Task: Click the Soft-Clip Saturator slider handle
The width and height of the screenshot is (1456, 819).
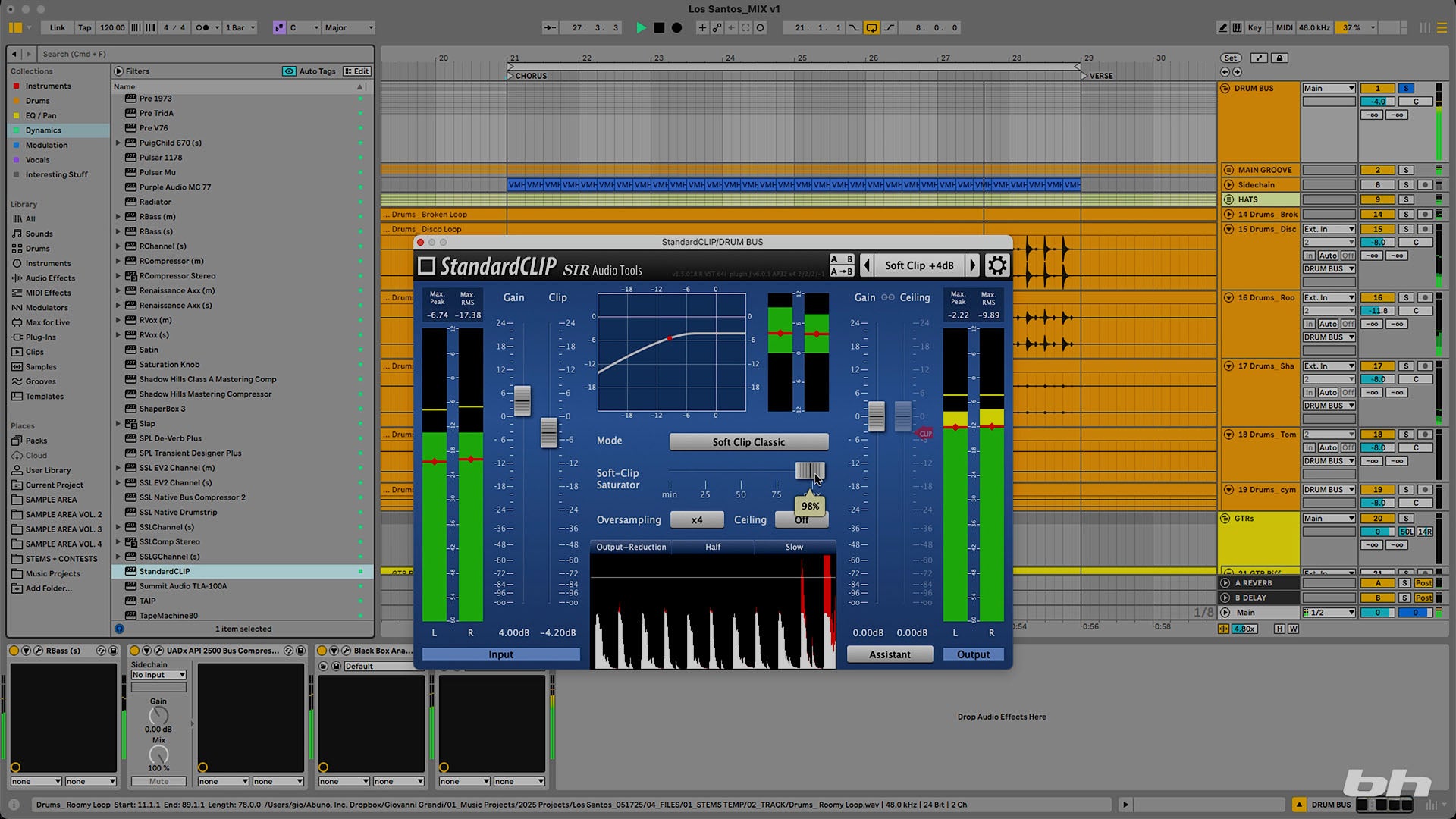Action: click(x=808, y=471)
